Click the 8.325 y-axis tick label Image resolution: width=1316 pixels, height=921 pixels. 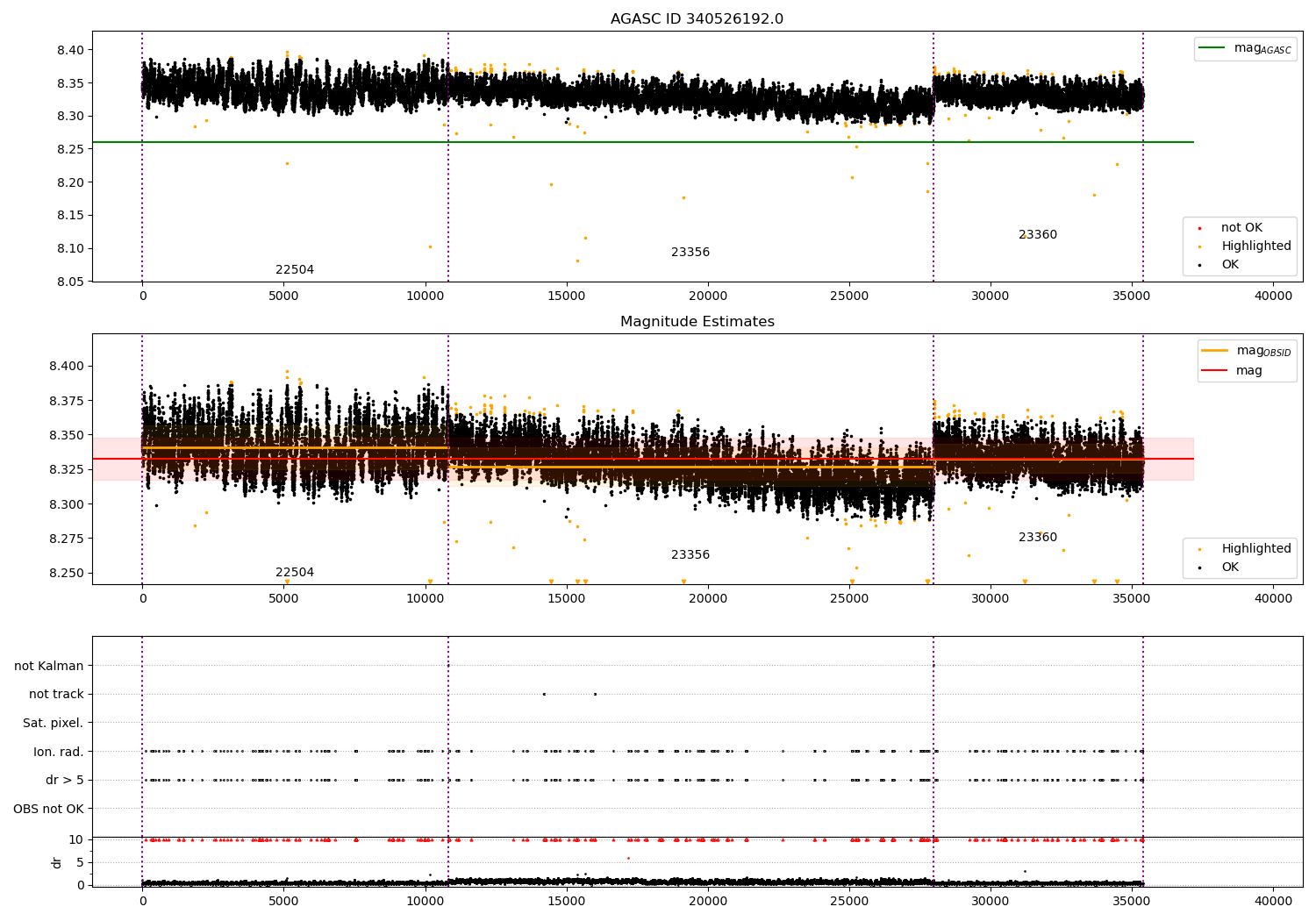coord(67,470)
